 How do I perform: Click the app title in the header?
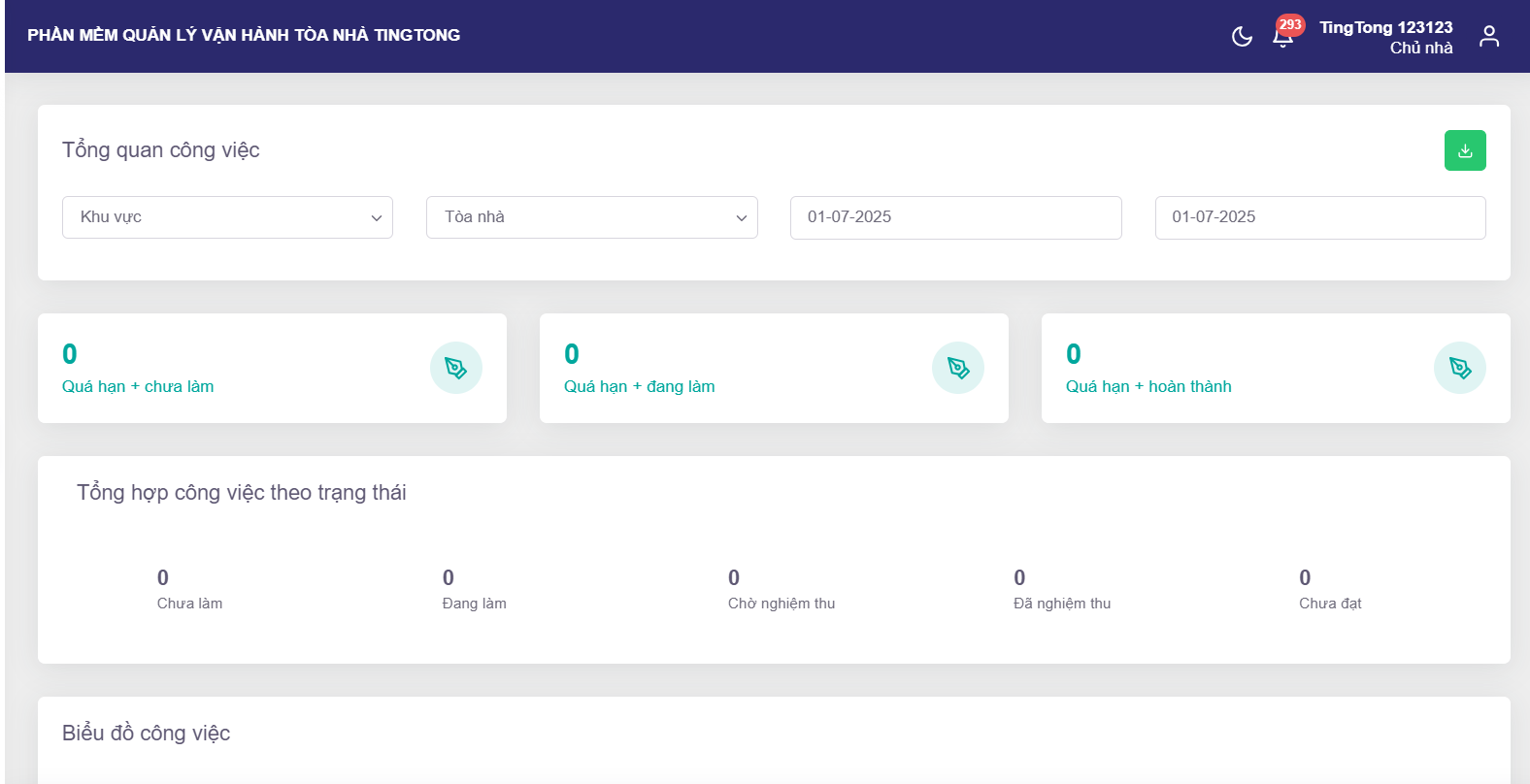[244, 35]
